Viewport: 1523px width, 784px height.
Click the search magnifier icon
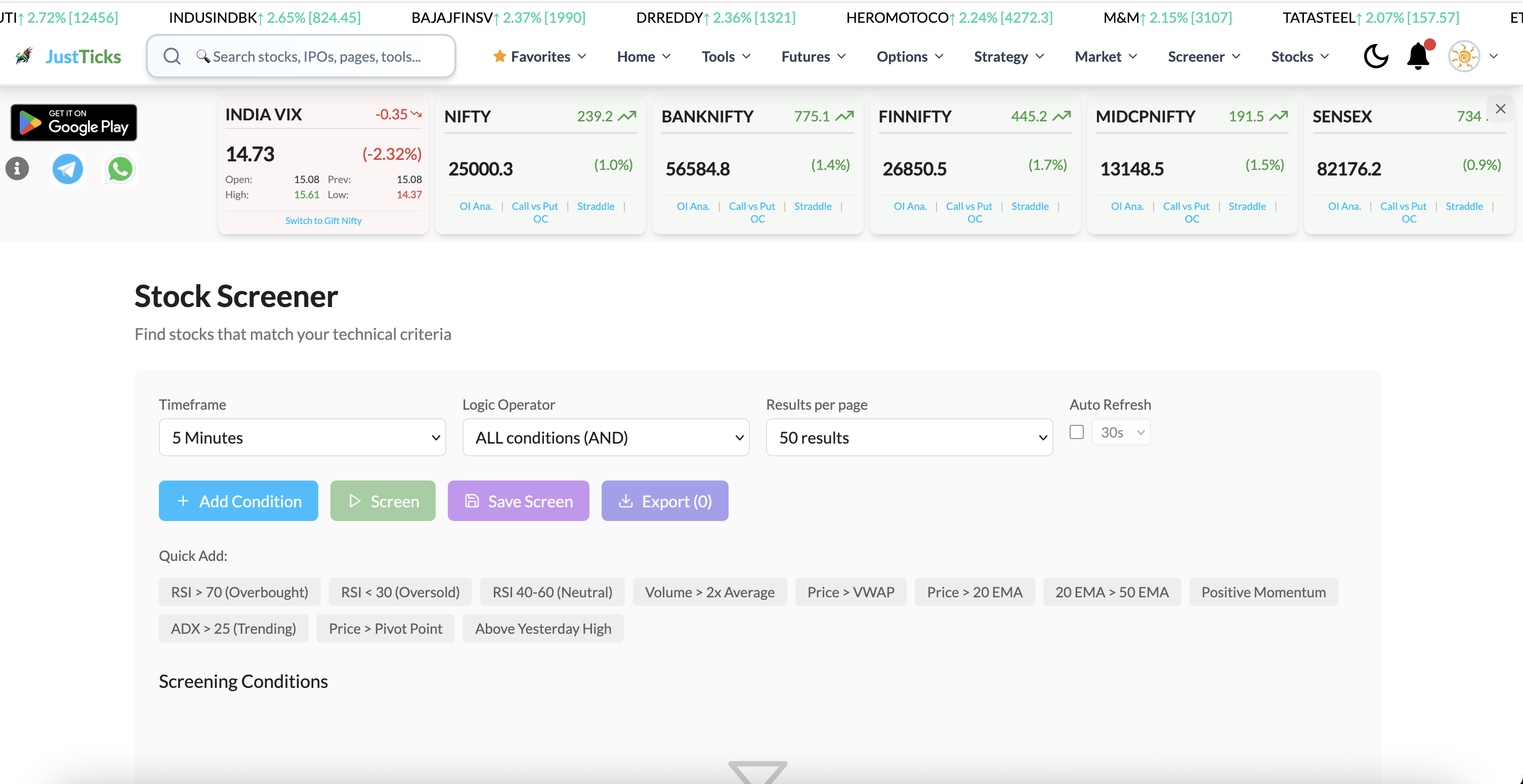click(x=172, y=57)
